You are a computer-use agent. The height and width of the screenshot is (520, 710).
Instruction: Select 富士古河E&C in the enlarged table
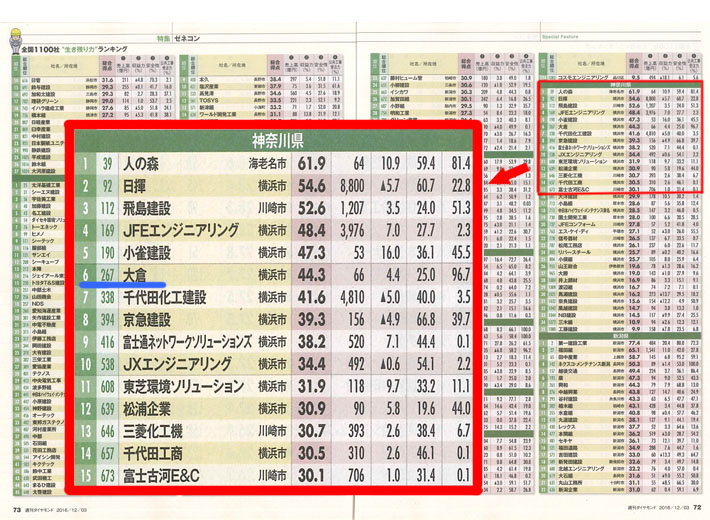[161, 476]
